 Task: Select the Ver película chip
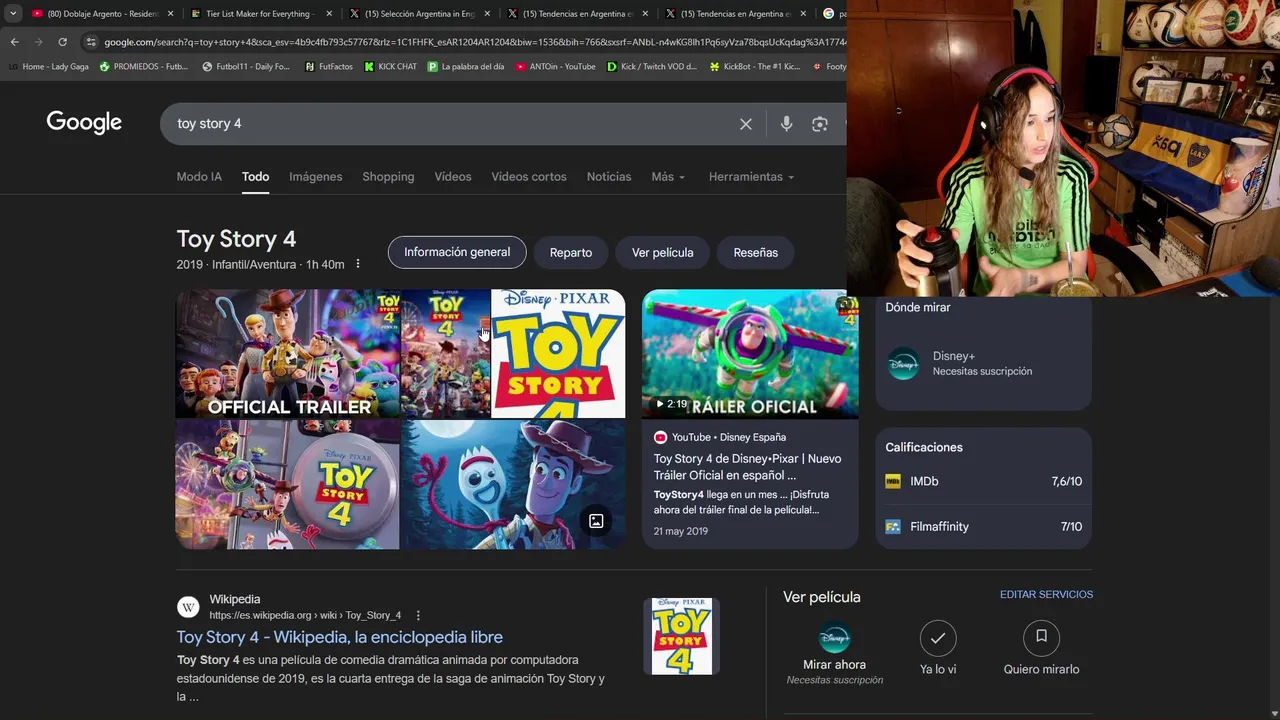(x=662, y=253)
